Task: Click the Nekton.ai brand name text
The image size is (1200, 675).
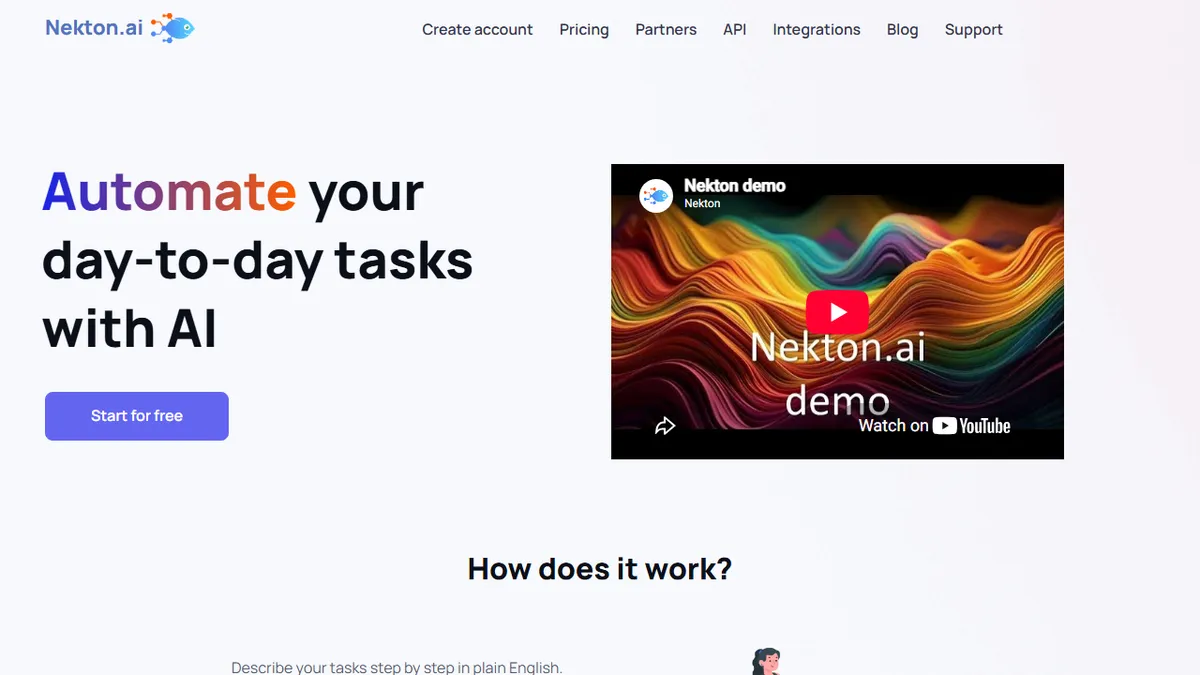Action: coord(94,28)
